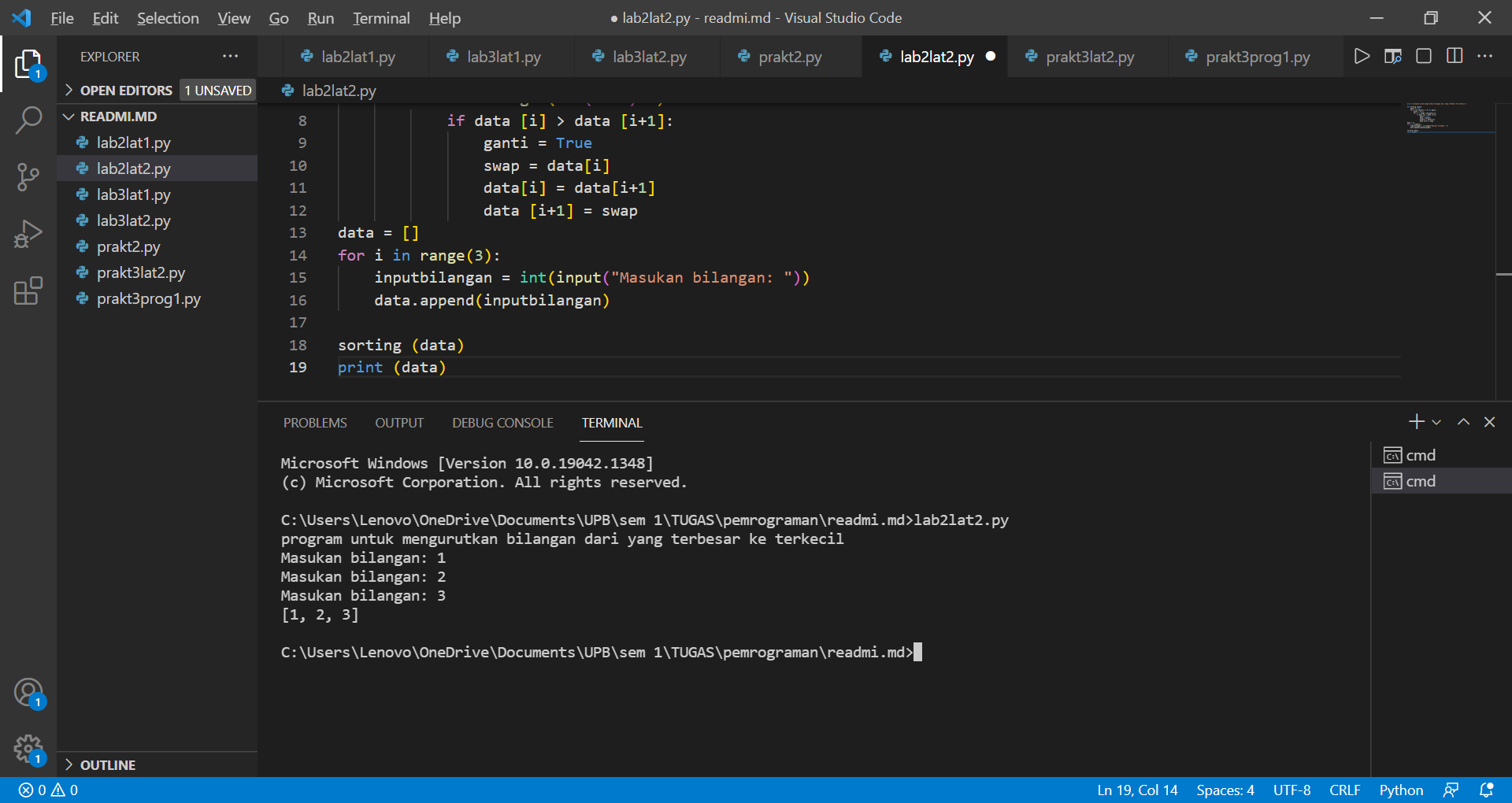Run the Python file with the play button
This screenshot has width=1512, height=803.
point(1362,56)
